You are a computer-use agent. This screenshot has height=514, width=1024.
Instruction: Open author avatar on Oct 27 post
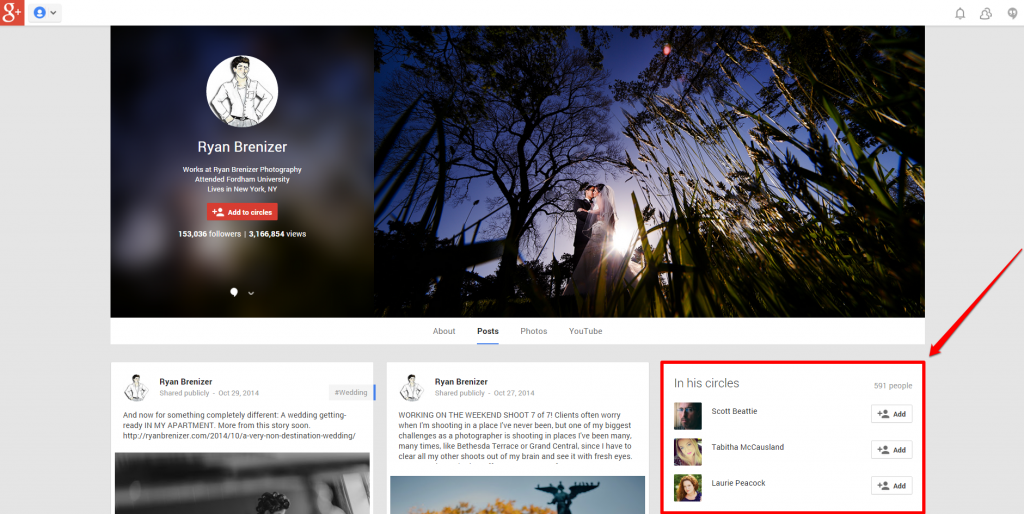[x=411, y=387]
